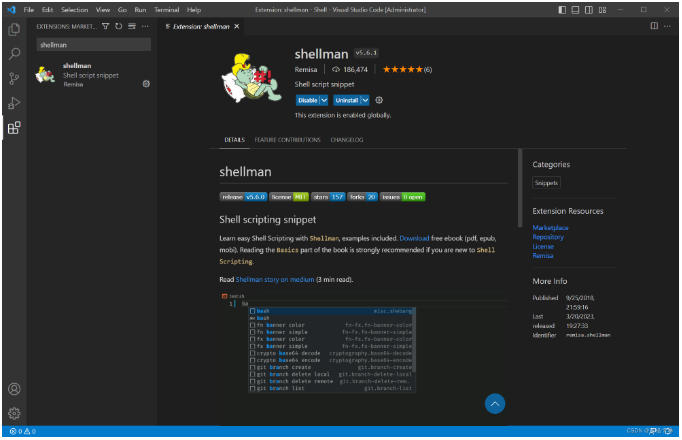682x440 pixels.
Task: Open the Explorer view in activity bar
Action: (x=14, y=30)
